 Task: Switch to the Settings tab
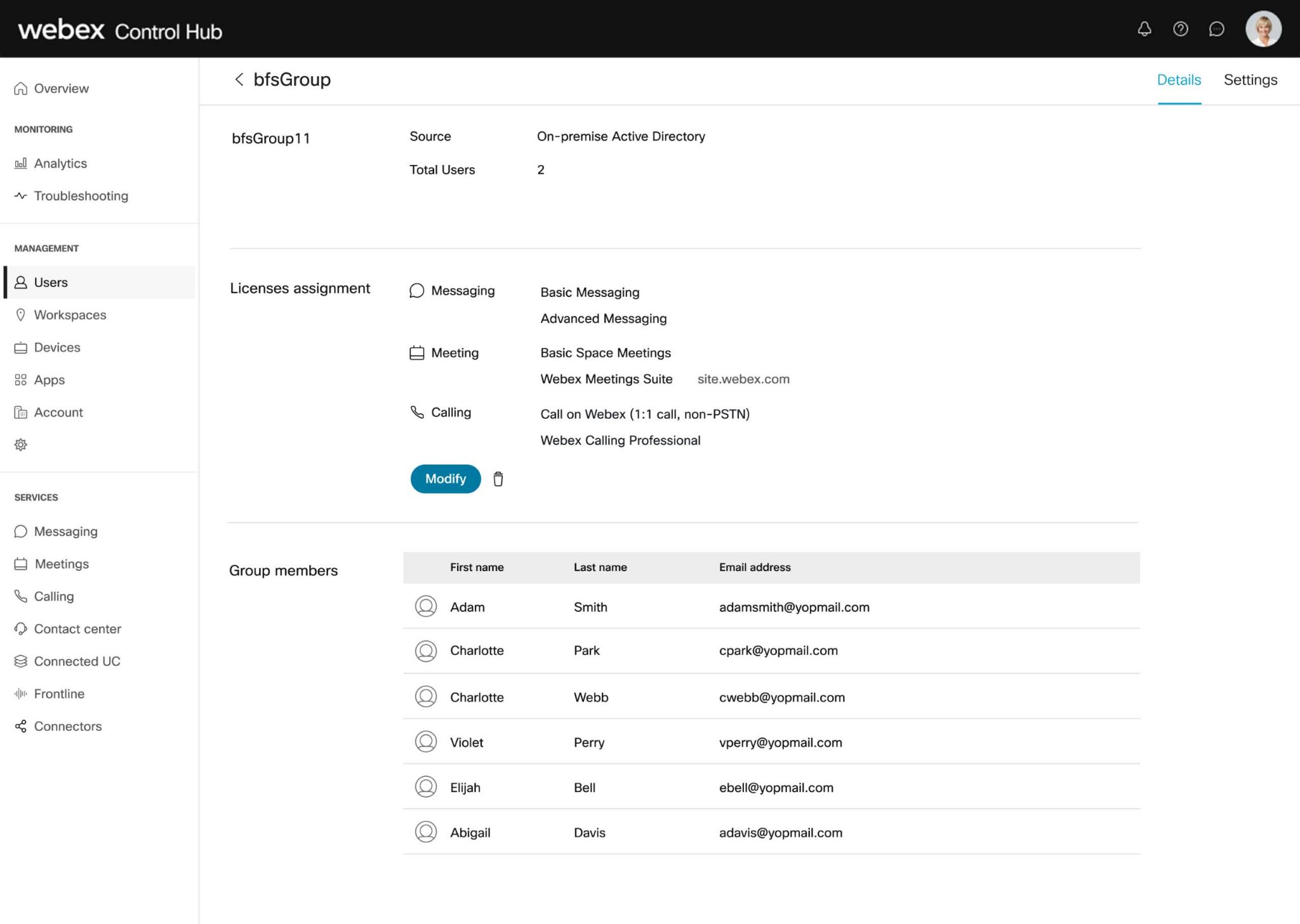[x=1250, y=80]
